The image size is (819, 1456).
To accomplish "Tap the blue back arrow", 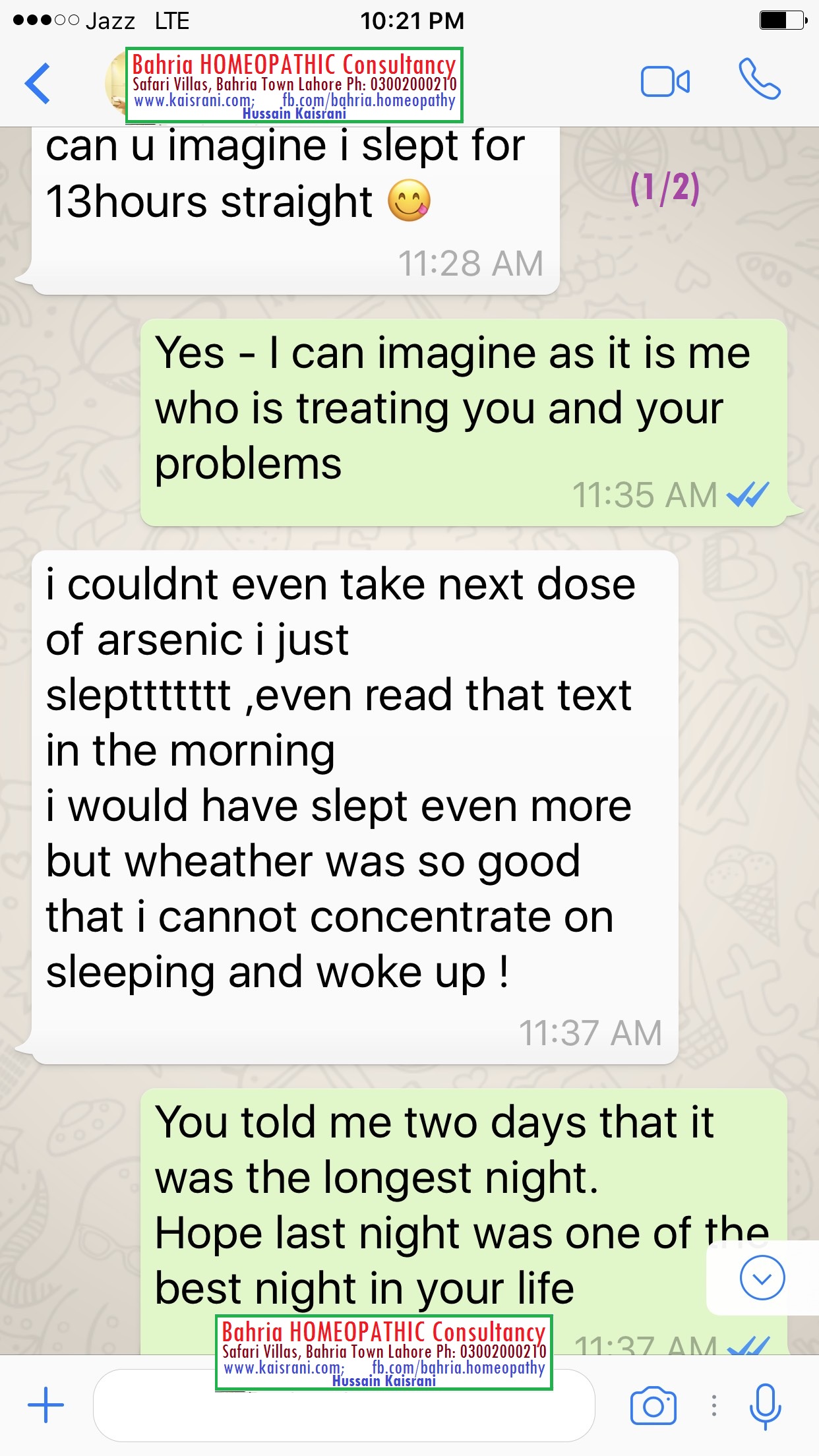I will [x=38, y=84].
